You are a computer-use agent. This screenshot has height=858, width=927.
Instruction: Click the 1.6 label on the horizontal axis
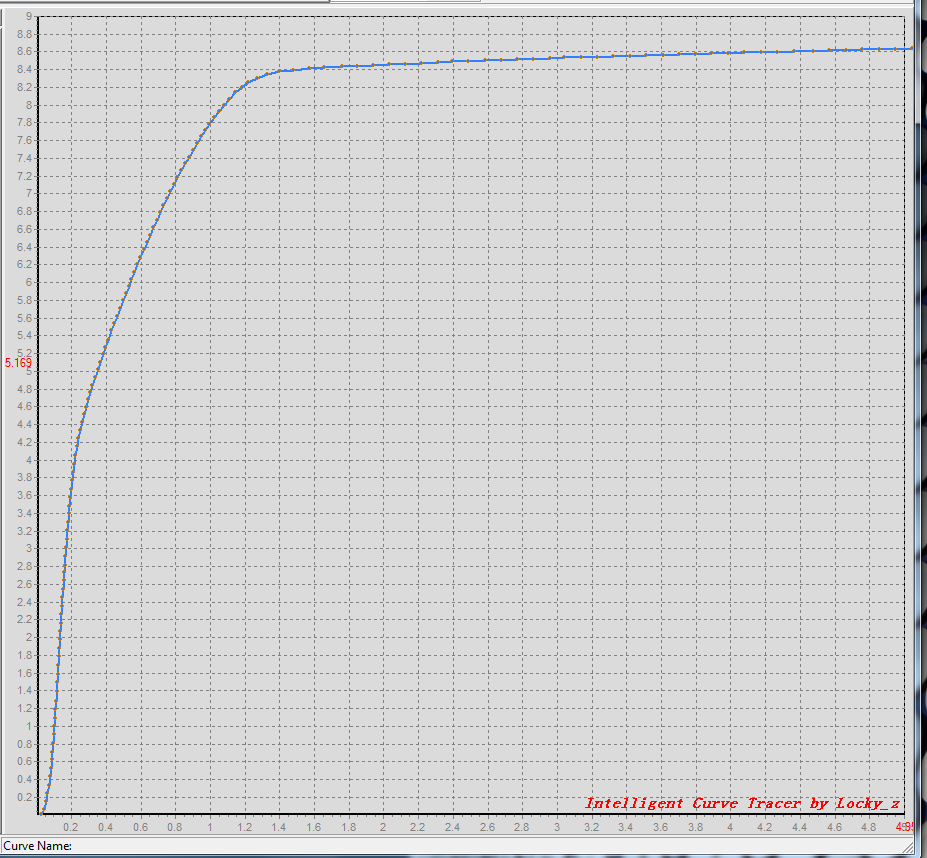coord(313,827)
